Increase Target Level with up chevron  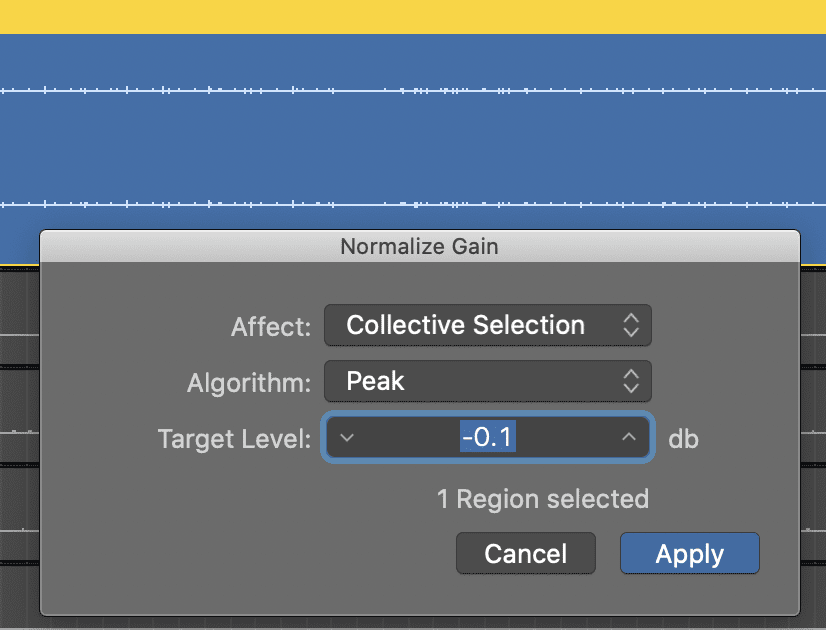[628, 437]
